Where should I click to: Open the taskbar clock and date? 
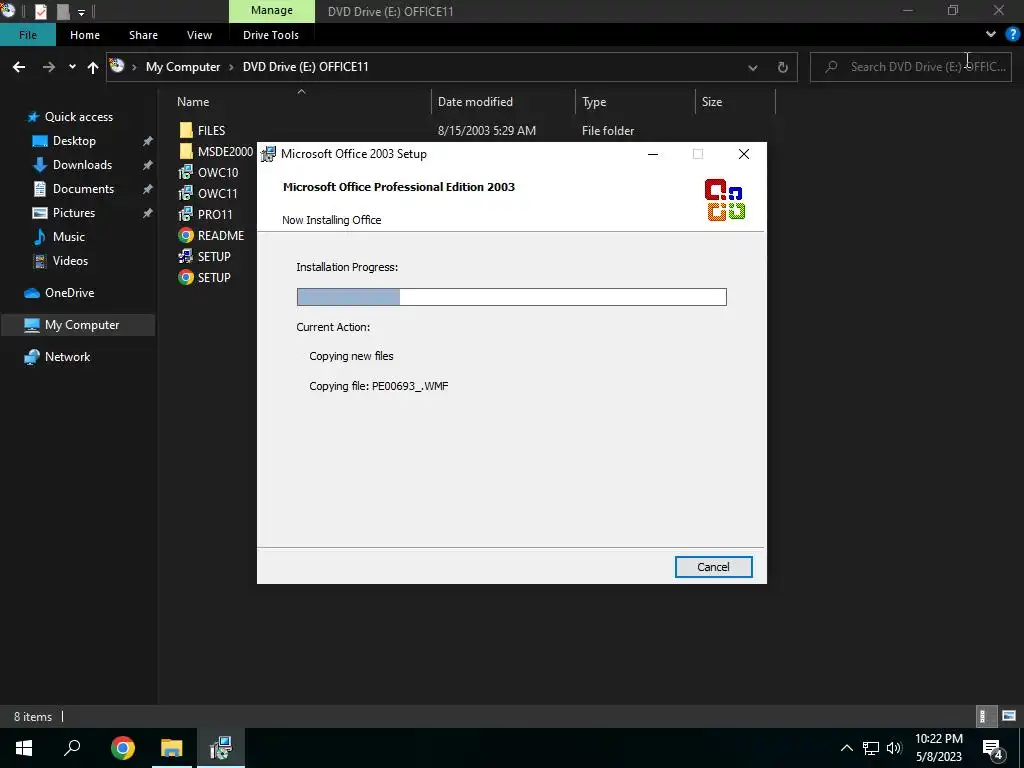tap(939, 748)
